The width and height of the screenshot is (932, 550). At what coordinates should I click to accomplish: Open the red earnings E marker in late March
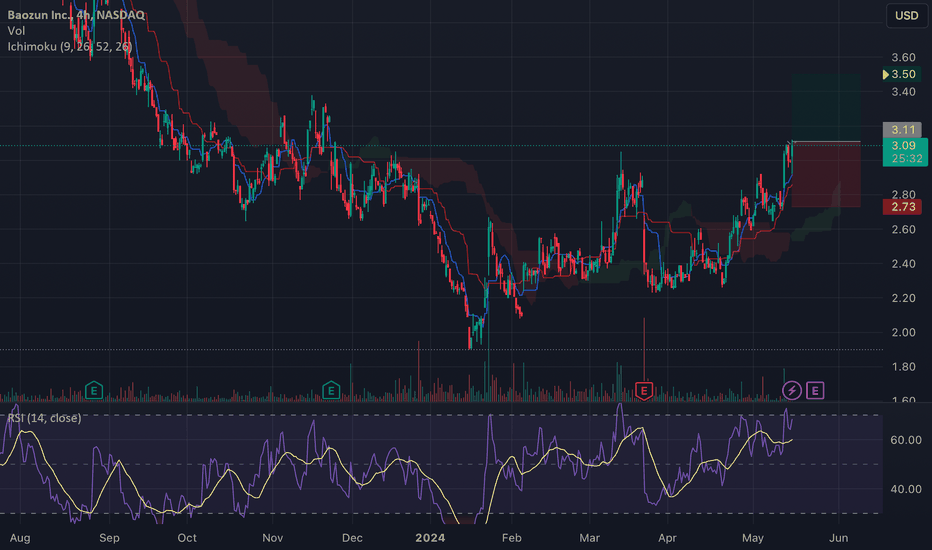coord(644,391)
